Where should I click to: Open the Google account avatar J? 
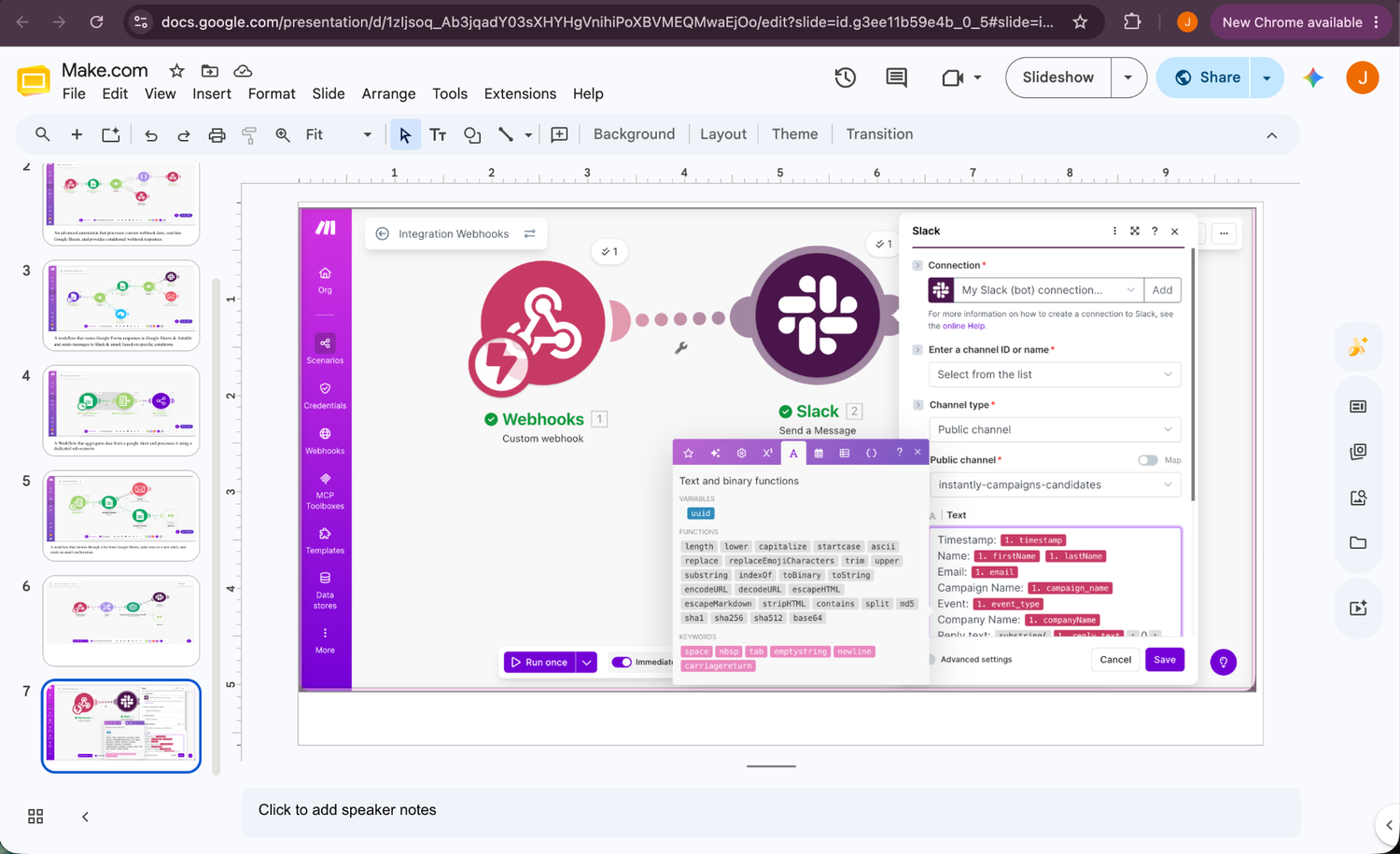1363,77
